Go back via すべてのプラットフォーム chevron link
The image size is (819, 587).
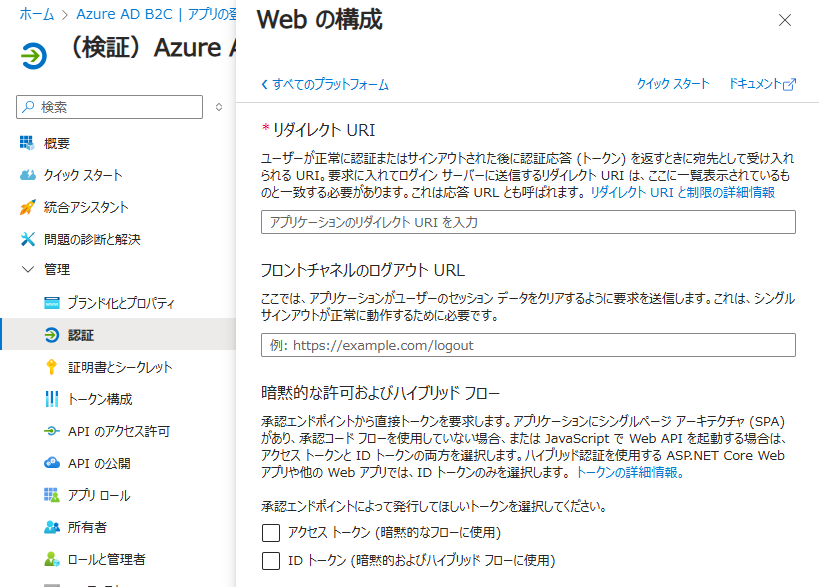325,84
